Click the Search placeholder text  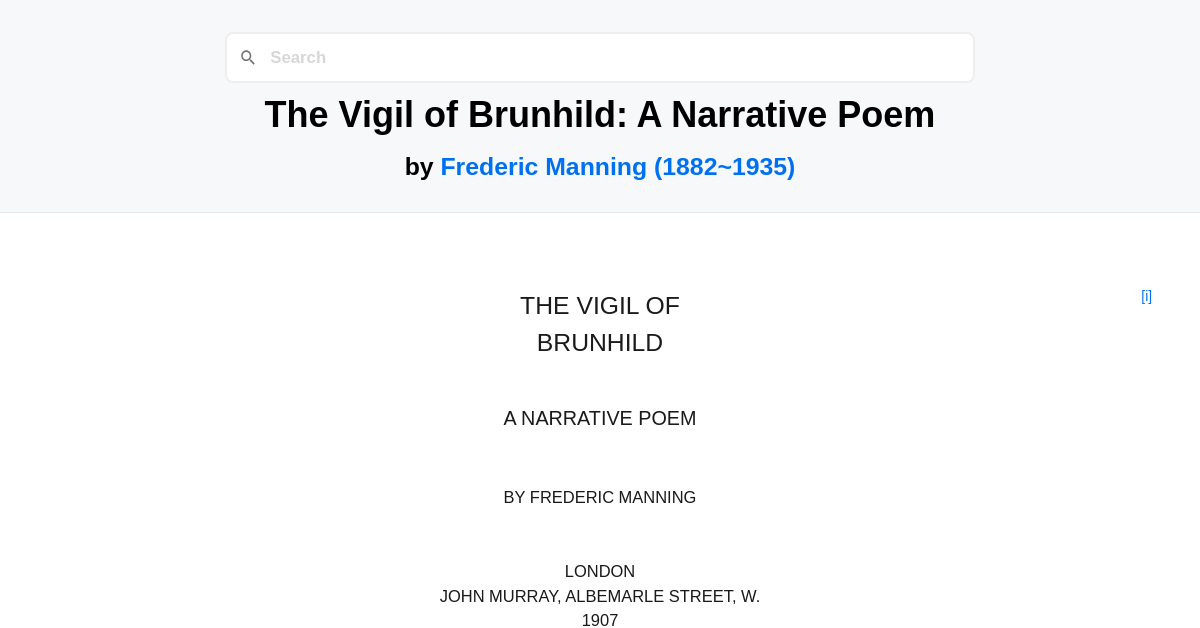(x=297, y=57)
